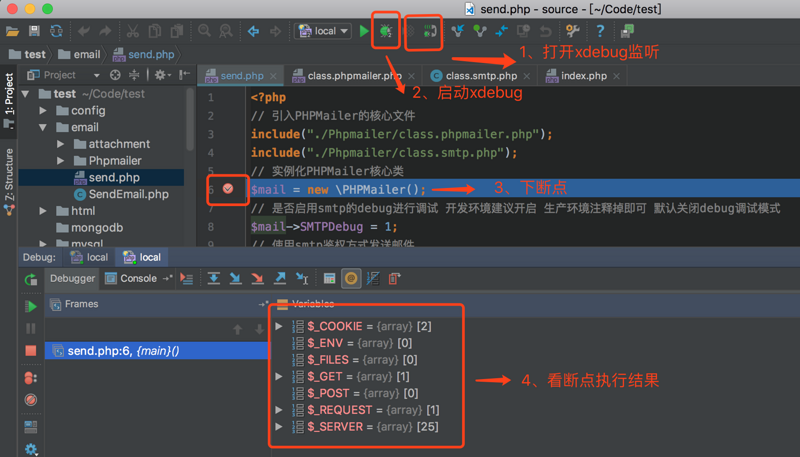Switch to the class.smtp.php editor tab
The height and width of the screenshot is (457, 800).
(474, 75)
